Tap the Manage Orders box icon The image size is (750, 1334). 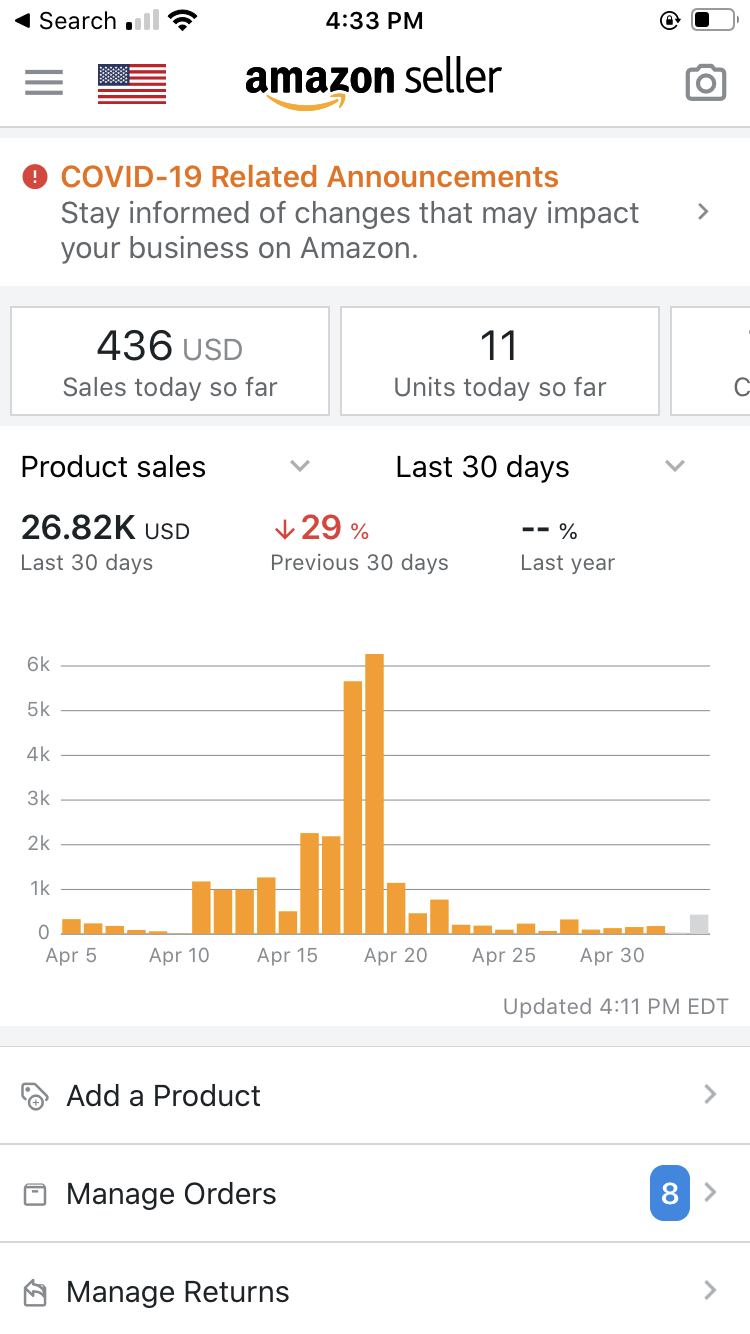[x=35, y=1194]
